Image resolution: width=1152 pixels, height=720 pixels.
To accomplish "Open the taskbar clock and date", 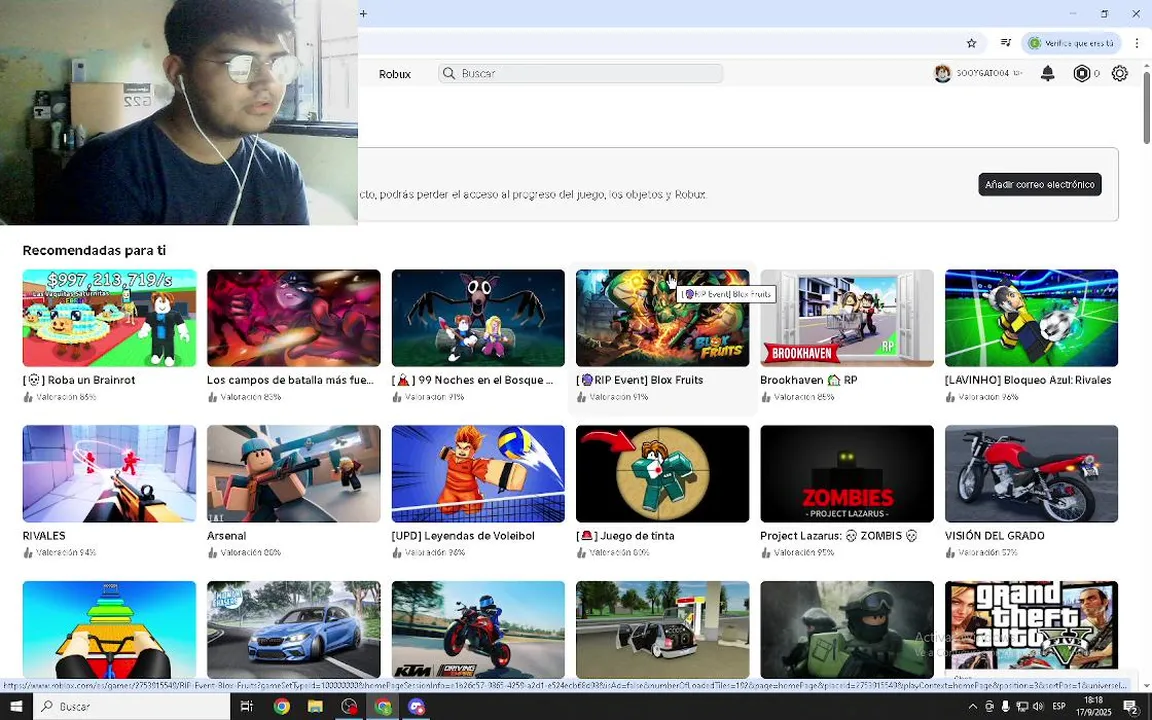I will click(1094, 706).
